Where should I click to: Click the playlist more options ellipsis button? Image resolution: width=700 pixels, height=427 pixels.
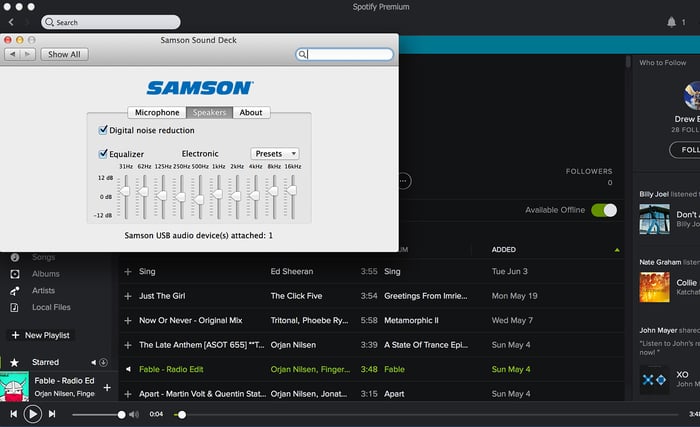pyautogui.click(x=404, y=181)
